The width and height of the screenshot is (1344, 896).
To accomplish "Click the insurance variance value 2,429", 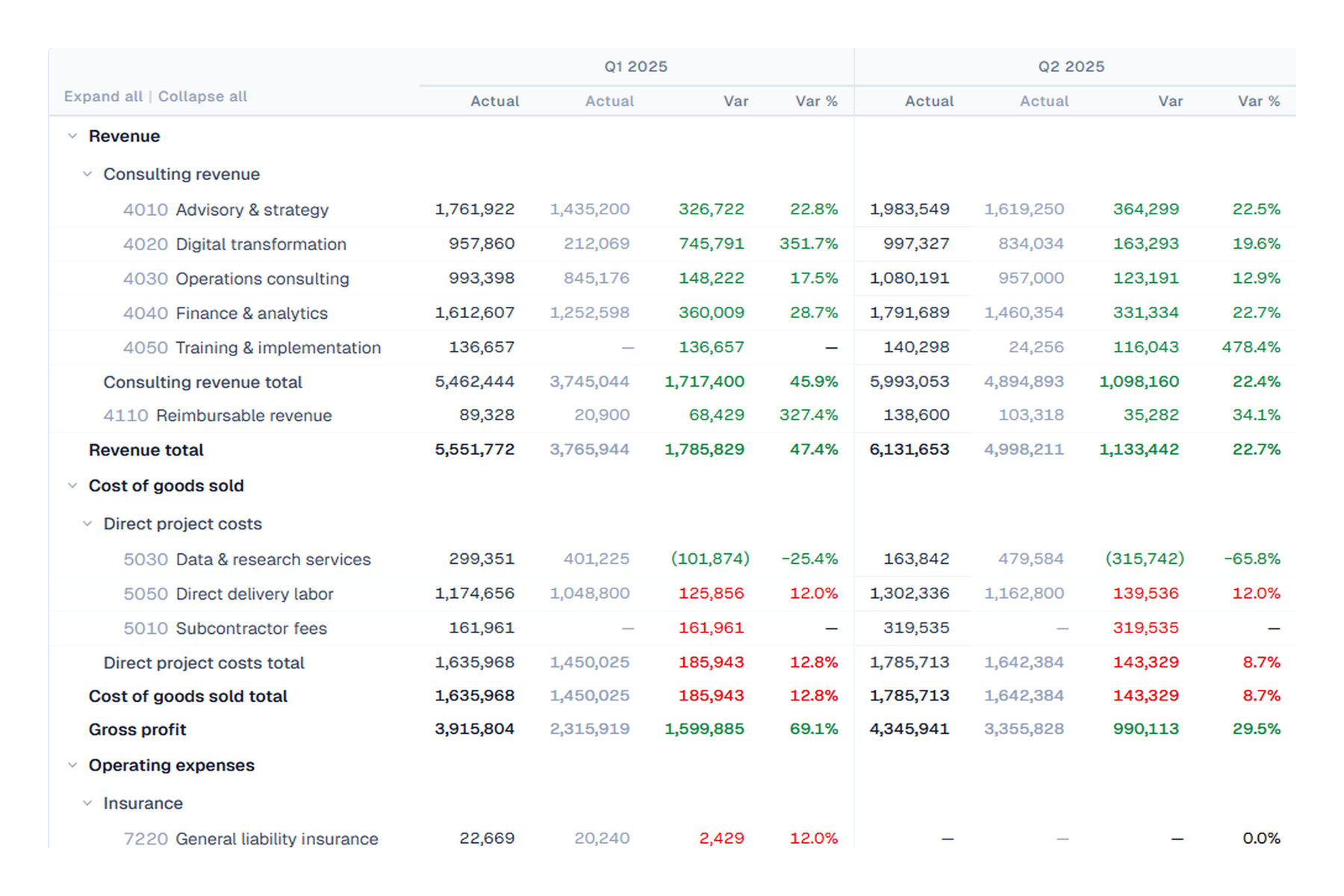I will pos(721,838).
